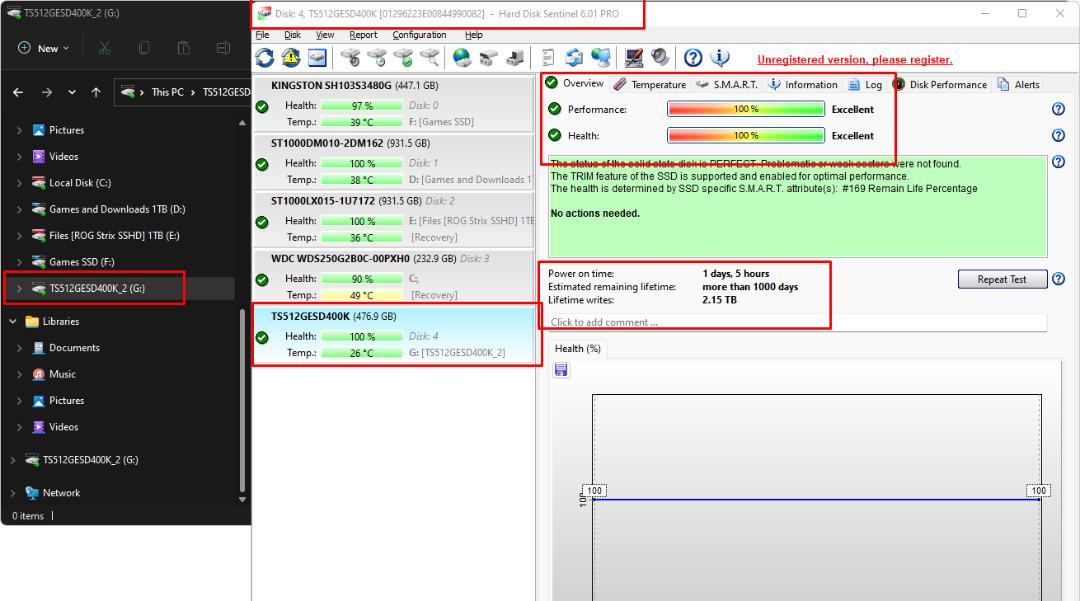Viewport: 1080px width, 601px height.
Task: Click help icon beside the Performance bar
Action: pyautogui.click(x=1059, y=109)
